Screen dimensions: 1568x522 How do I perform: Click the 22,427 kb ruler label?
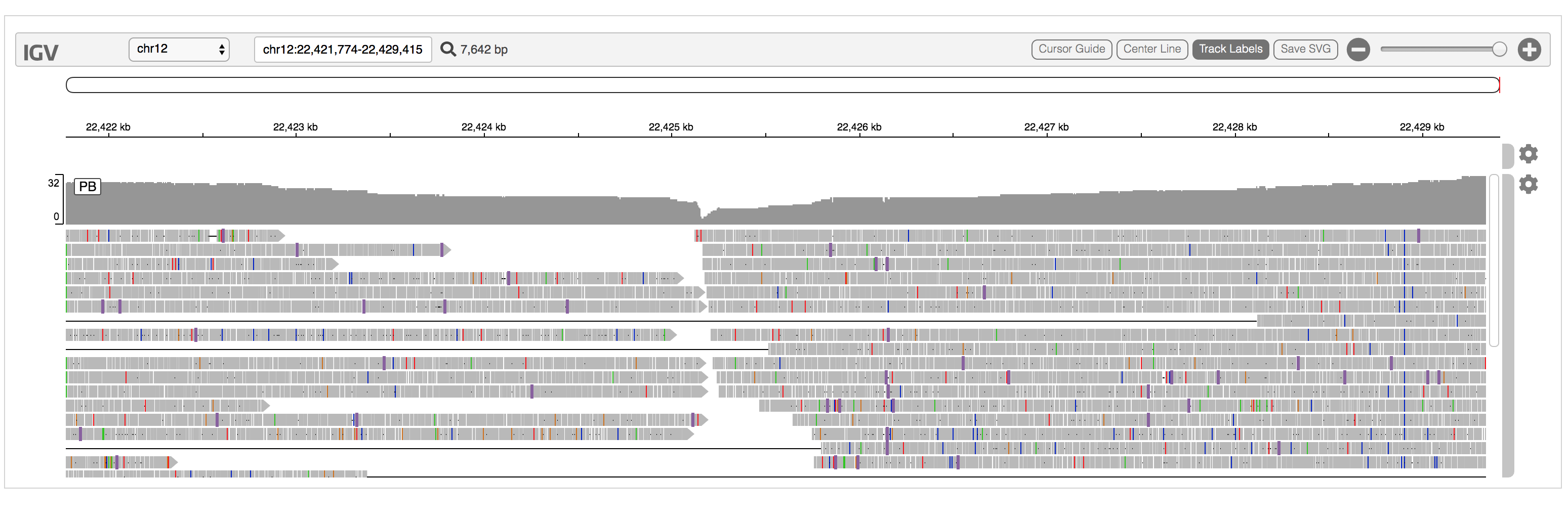[1046, 127]
